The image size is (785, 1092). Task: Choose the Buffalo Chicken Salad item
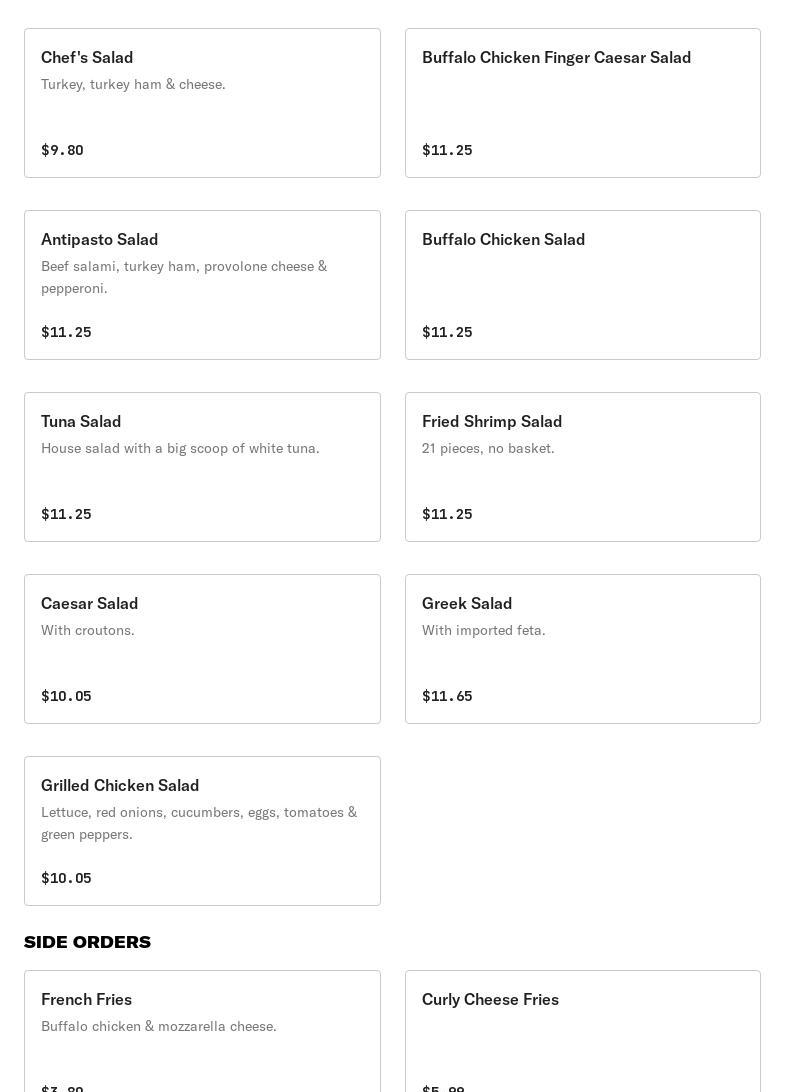tap(582, 285)
